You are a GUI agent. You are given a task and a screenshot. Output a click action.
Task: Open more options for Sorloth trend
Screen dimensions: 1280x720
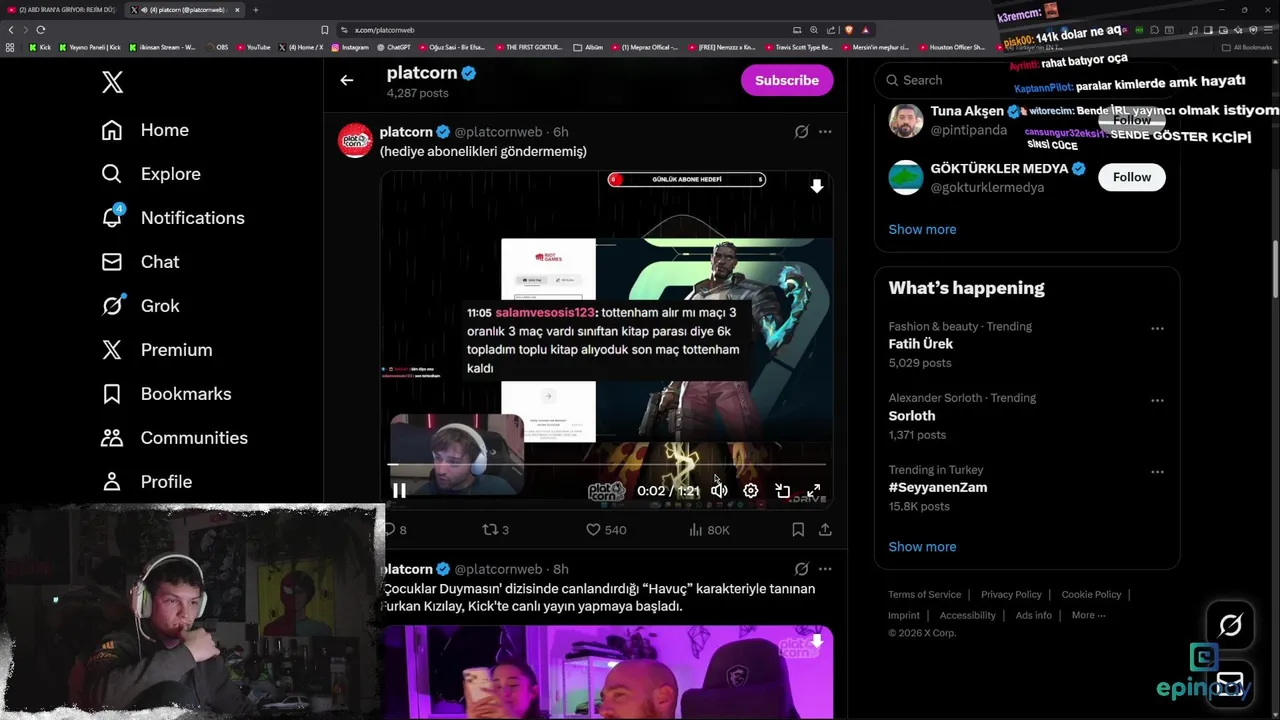click(x=1157, y=400)
